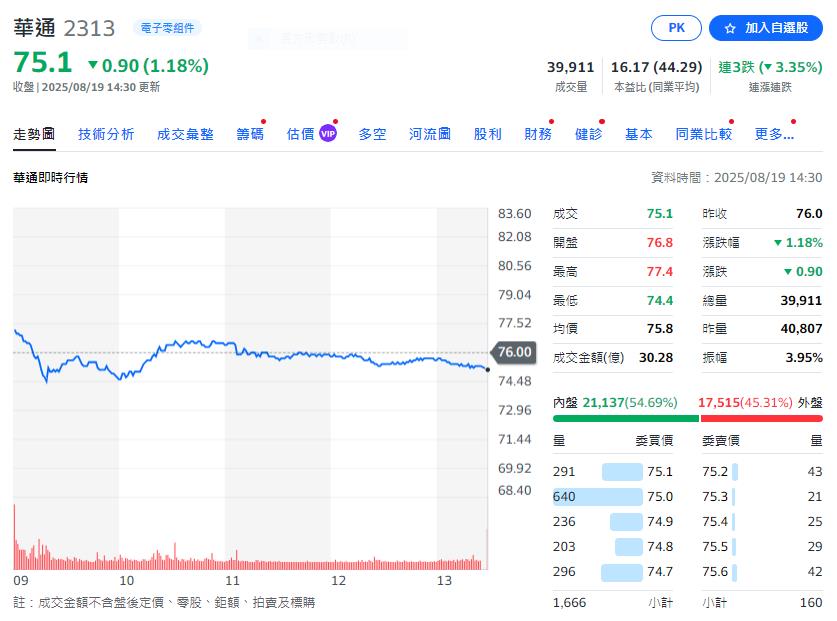Click the 39,911 volume figure in header

point(570,67)
